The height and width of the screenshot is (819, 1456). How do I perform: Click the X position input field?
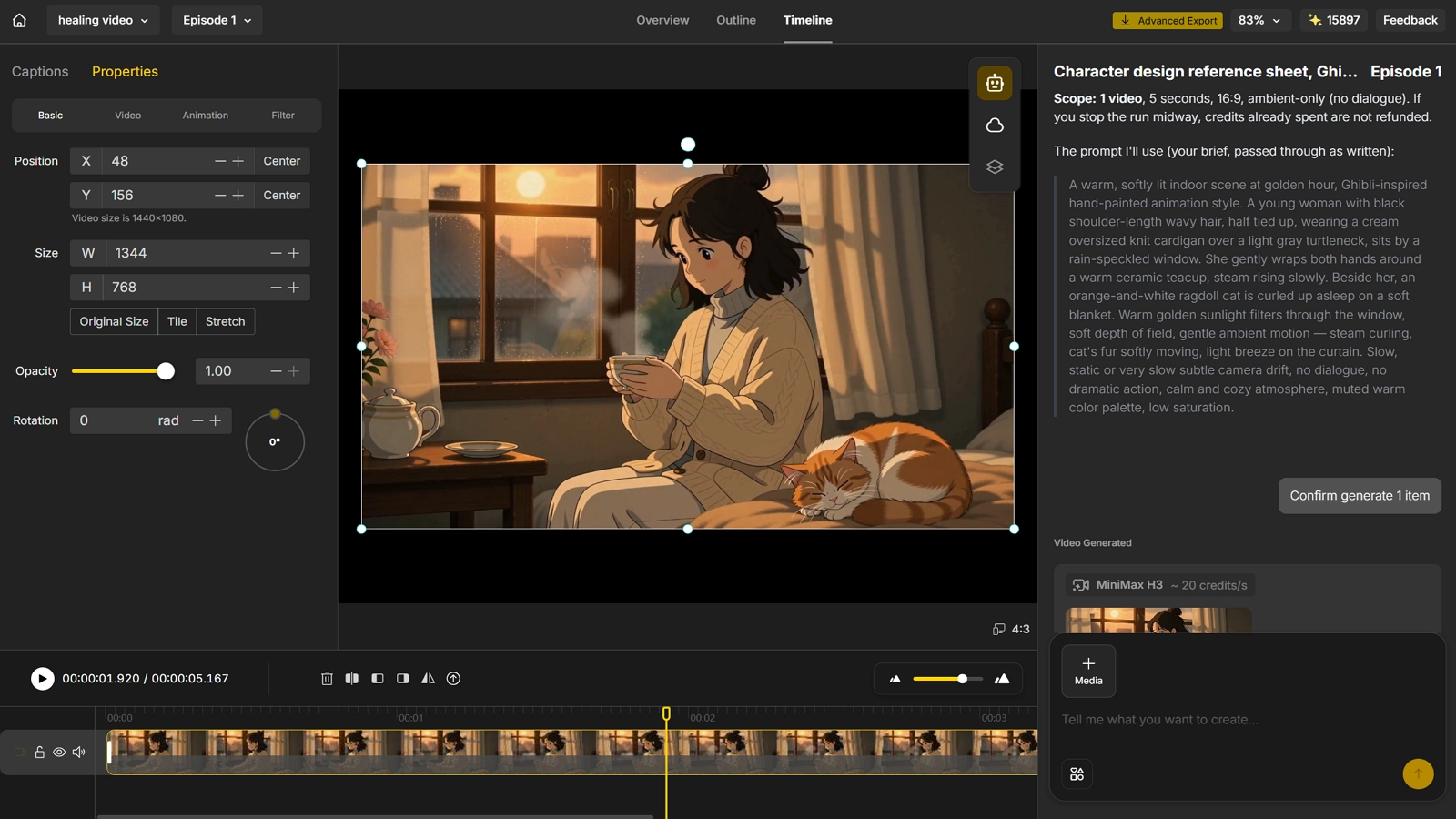(155, 161)
